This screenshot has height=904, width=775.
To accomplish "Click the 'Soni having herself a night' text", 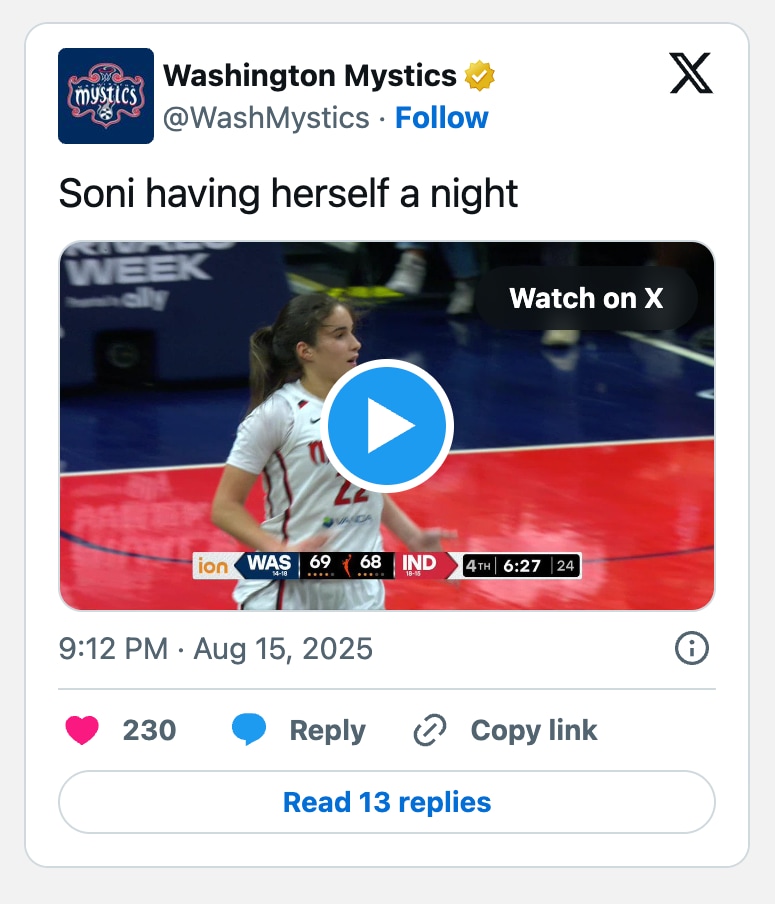I will tap(288, 193).
